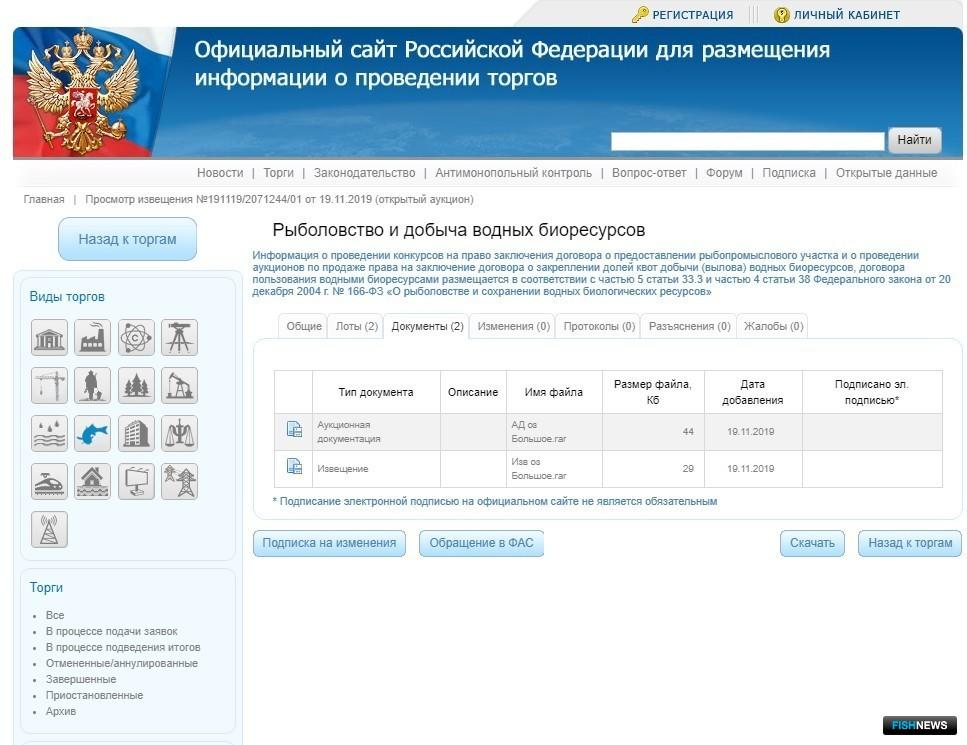Image resolution: width=967 pixels, height=745 pixels.
Task: Open Отмененные/аннулированные link
Action: coord(121,663)
